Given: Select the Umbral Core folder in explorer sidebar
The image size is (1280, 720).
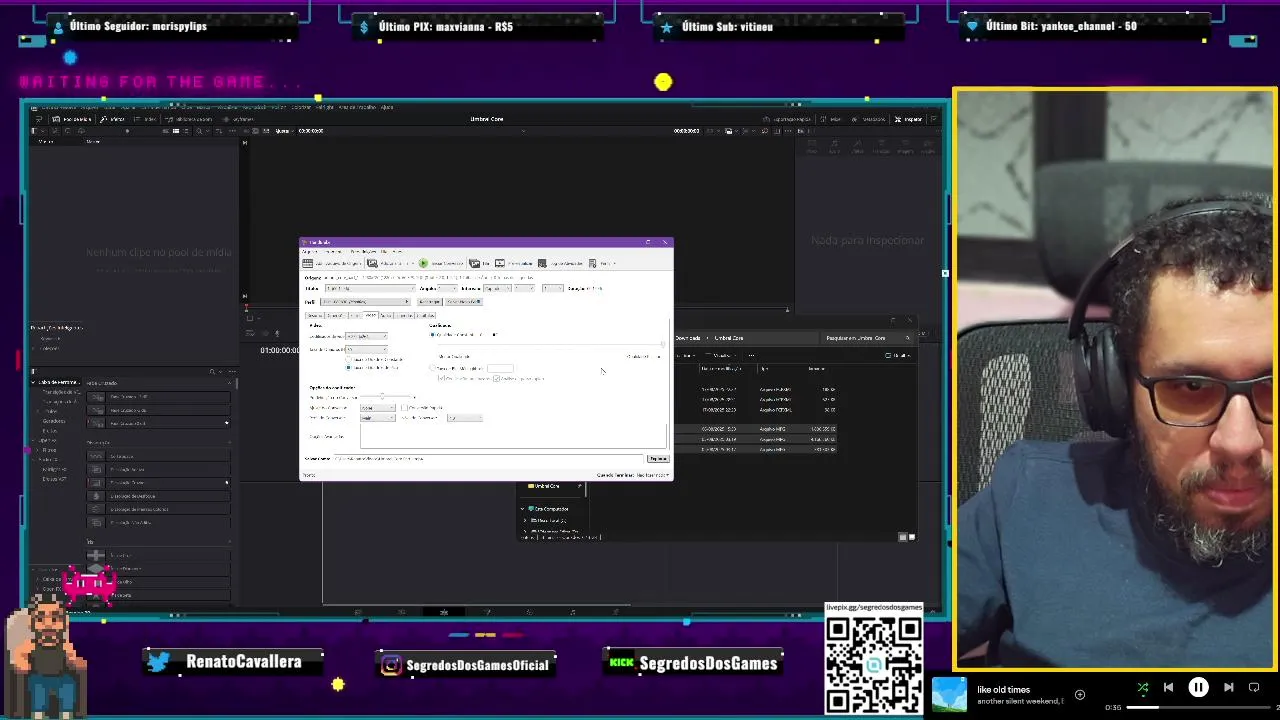Looking at the screenshot, I should tap(547, 486).
